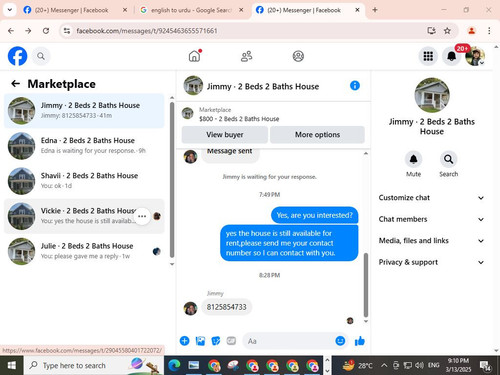Click the View buyer button

coord(225,135)
